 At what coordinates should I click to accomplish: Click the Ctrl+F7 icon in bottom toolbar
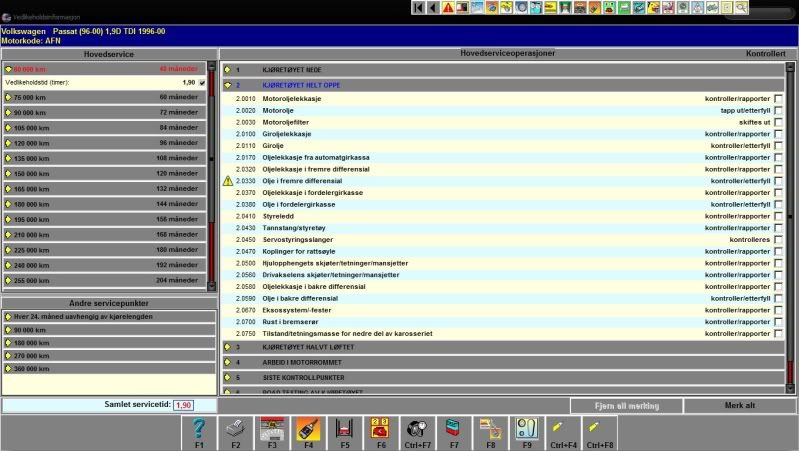[418, 429]
